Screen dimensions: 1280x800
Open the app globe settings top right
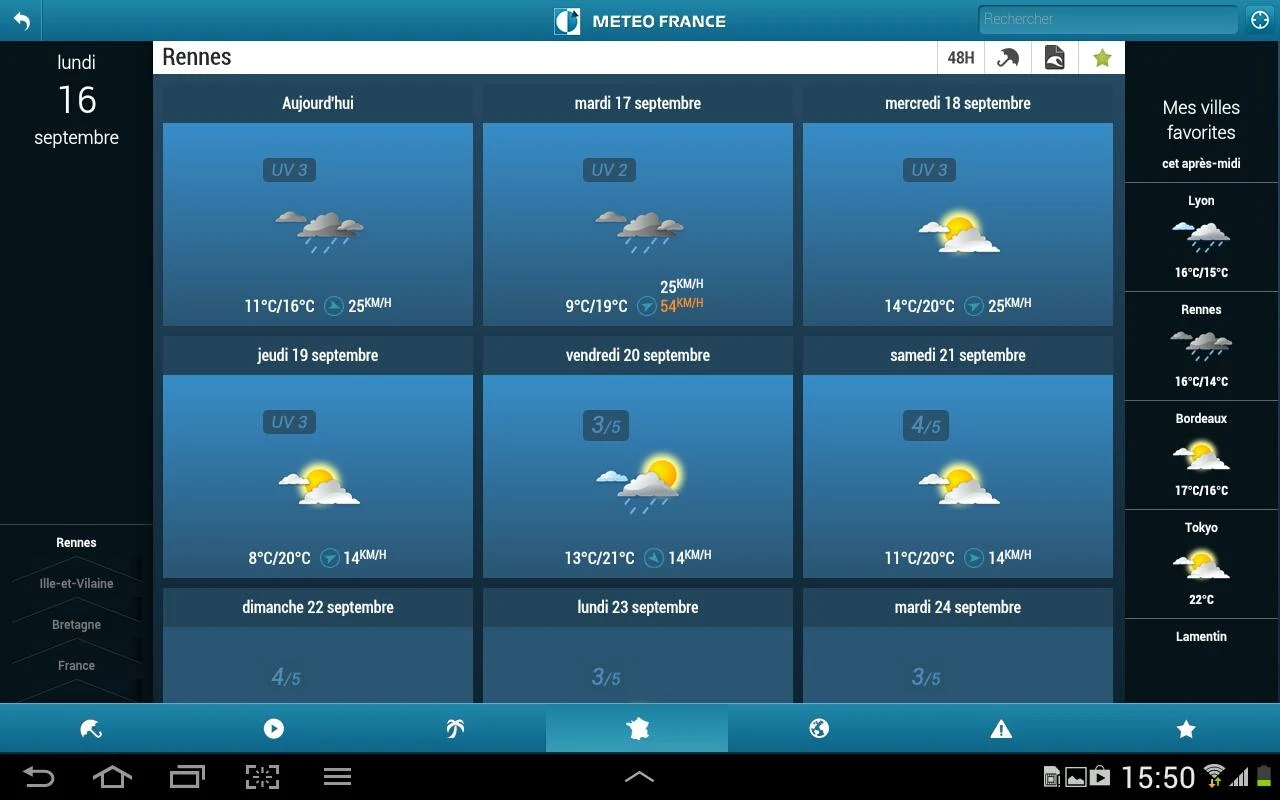coord(1259,19)
